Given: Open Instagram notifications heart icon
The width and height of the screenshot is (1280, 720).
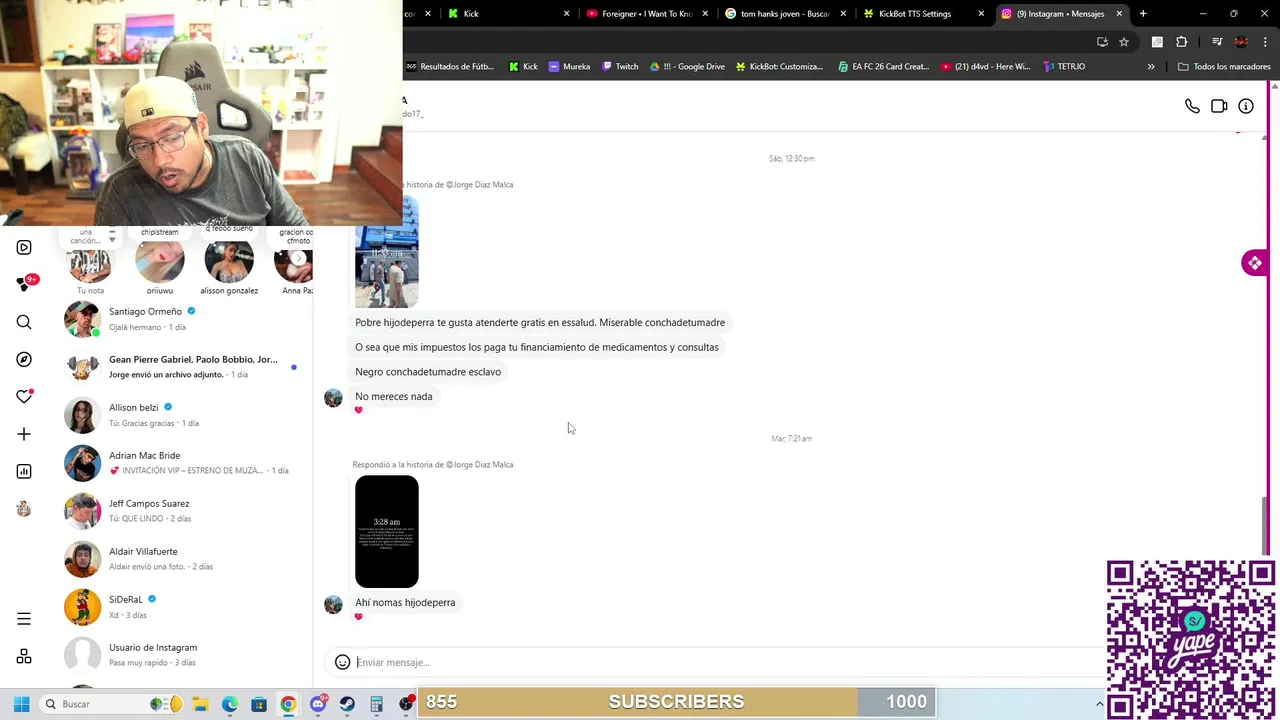Looking at the screenshot, I should coord(24,397).
